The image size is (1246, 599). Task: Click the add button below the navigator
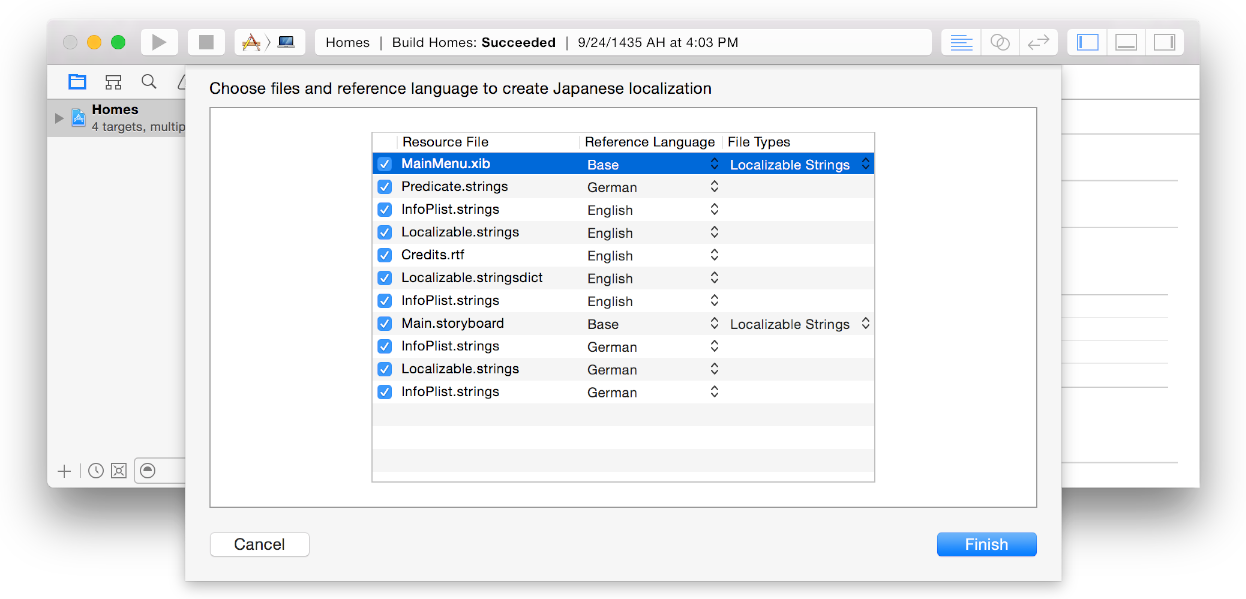point(64,470)
